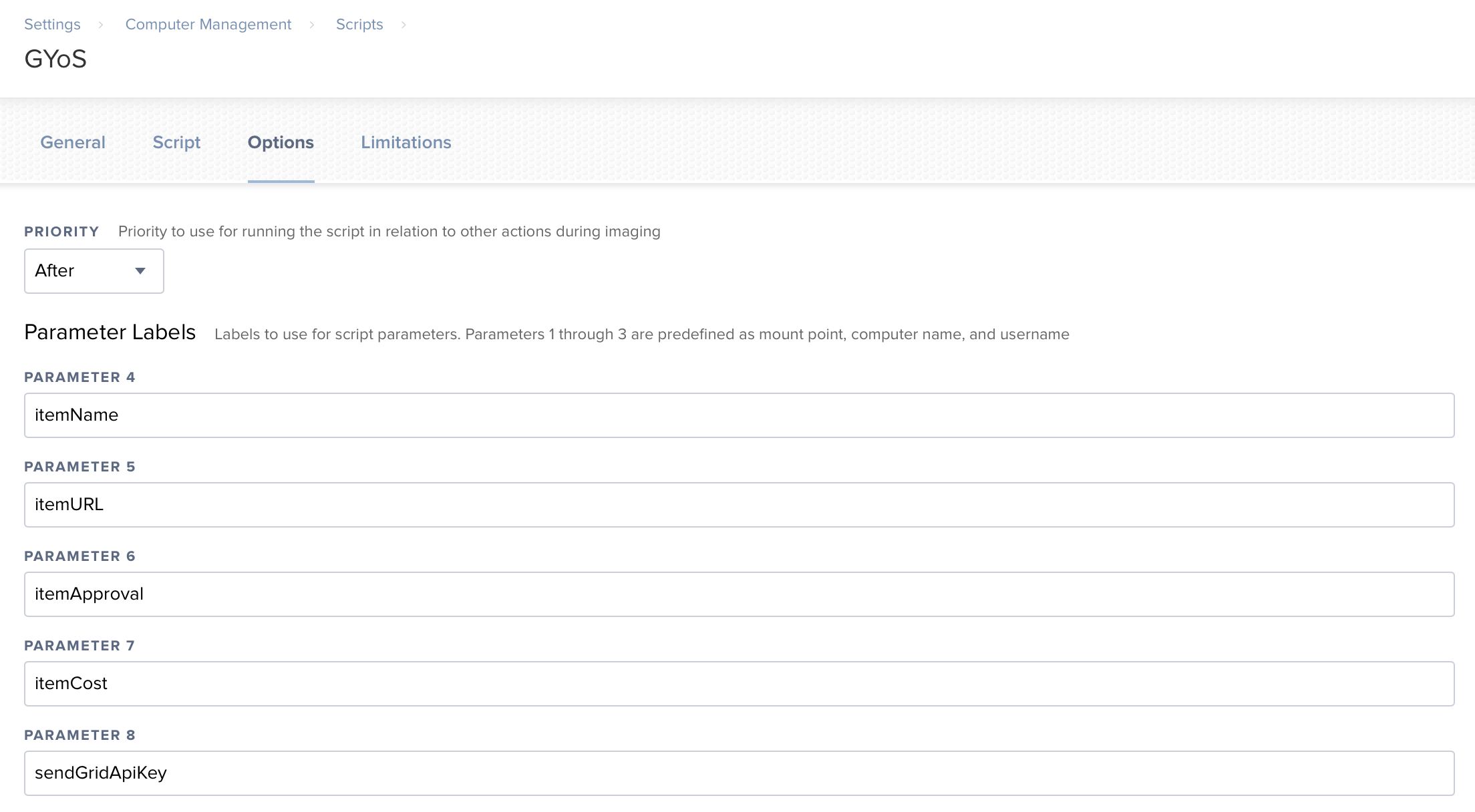The image size is (1475, 812).
Task: Click the PARAMETER 4 label text
Action: (x=79, y=377)
